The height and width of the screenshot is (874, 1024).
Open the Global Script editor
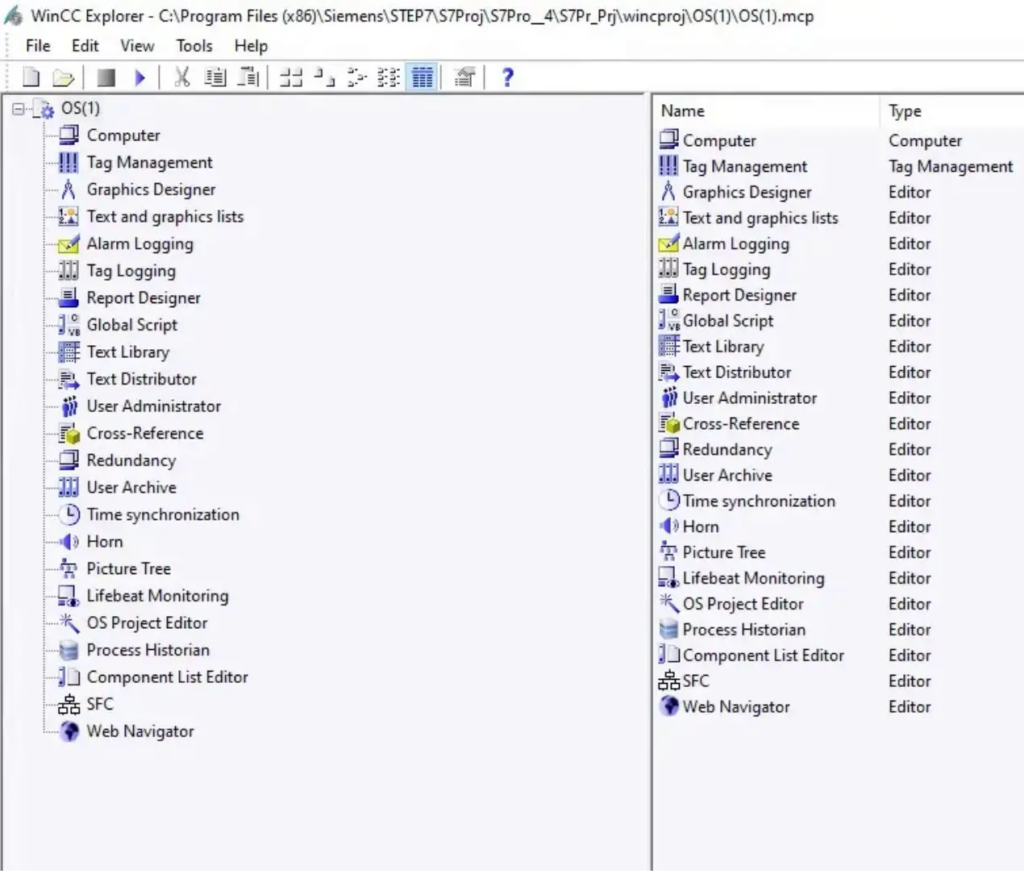(x=133, y=324)
